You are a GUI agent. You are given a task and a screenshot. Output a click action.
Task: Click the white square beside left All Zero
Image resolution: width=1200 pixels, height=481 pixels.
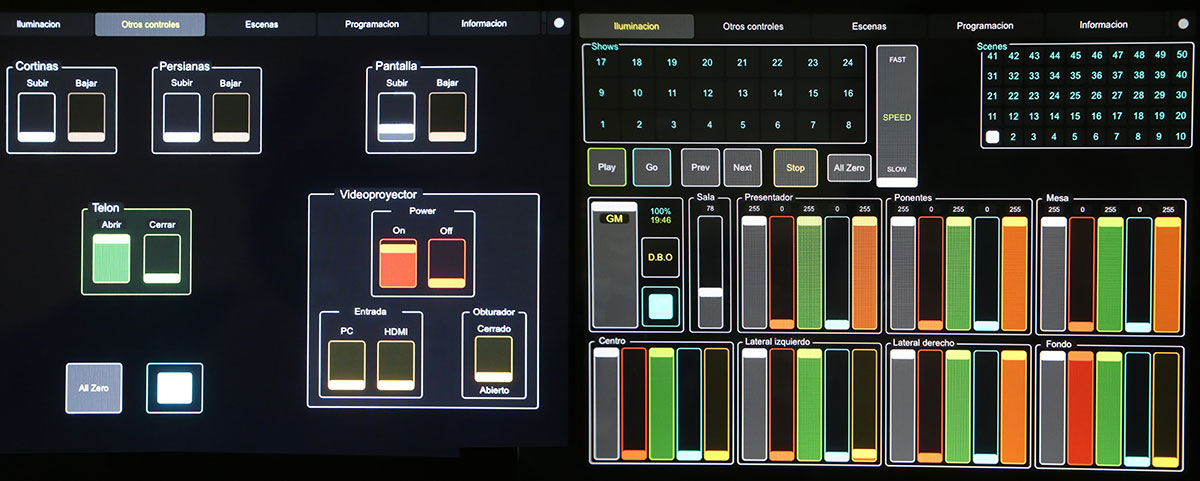click(174, 388)
